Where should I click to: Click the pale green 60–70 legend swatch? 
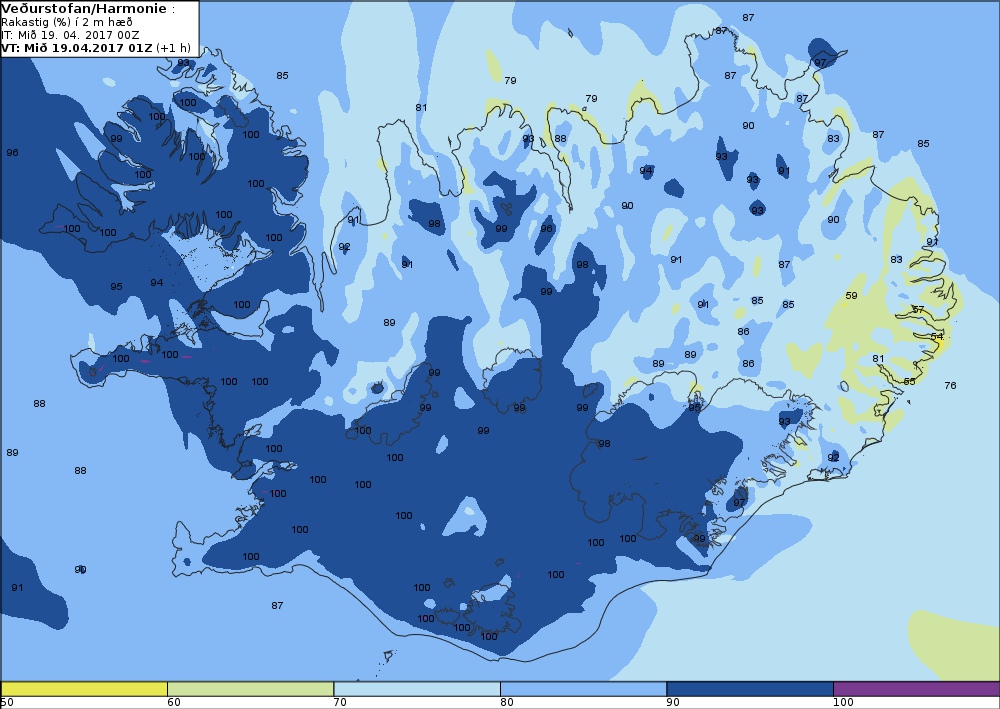[250, 689]
